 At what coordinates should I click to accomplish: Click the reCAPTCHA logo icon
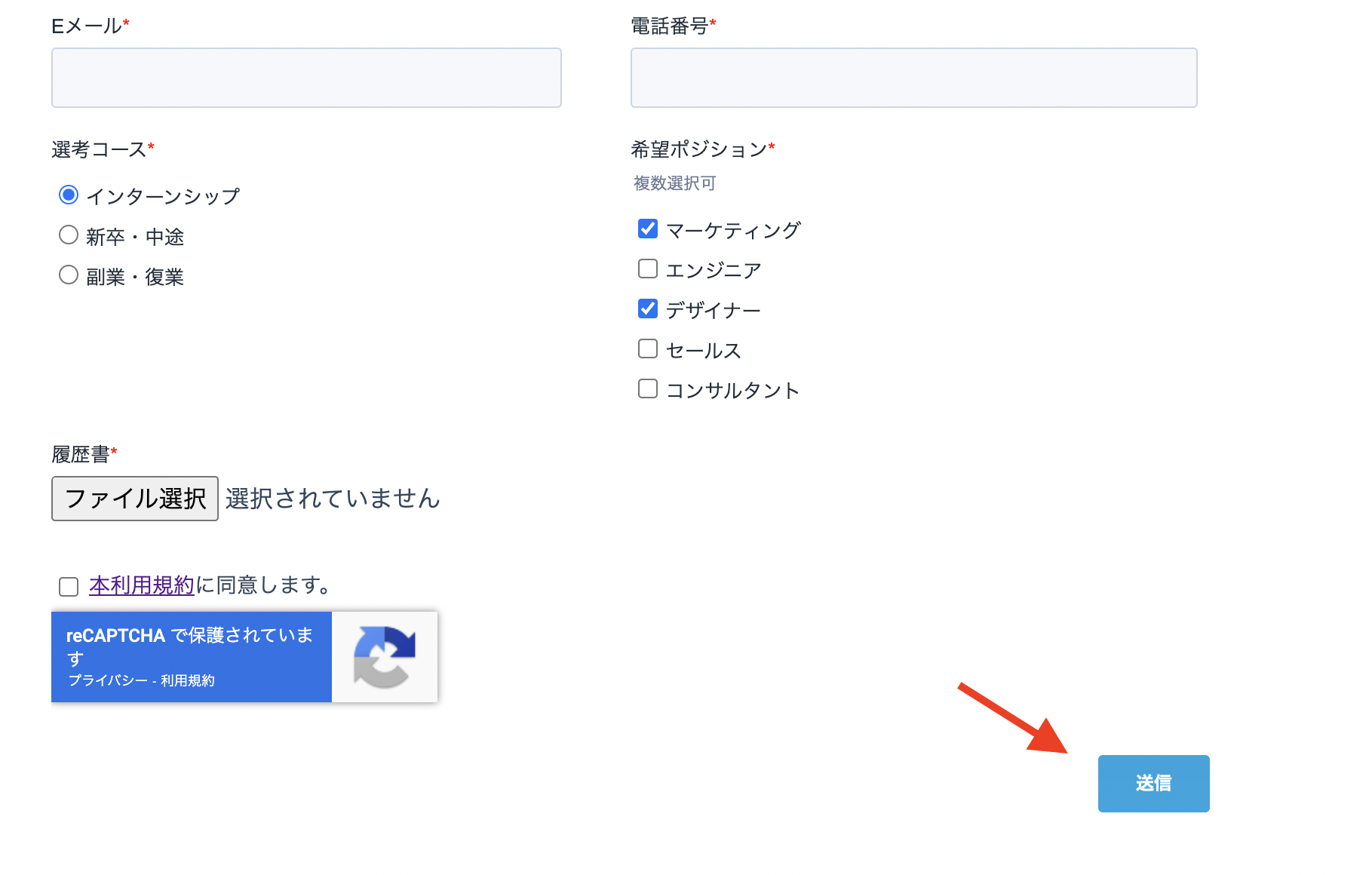coord(385,657)
